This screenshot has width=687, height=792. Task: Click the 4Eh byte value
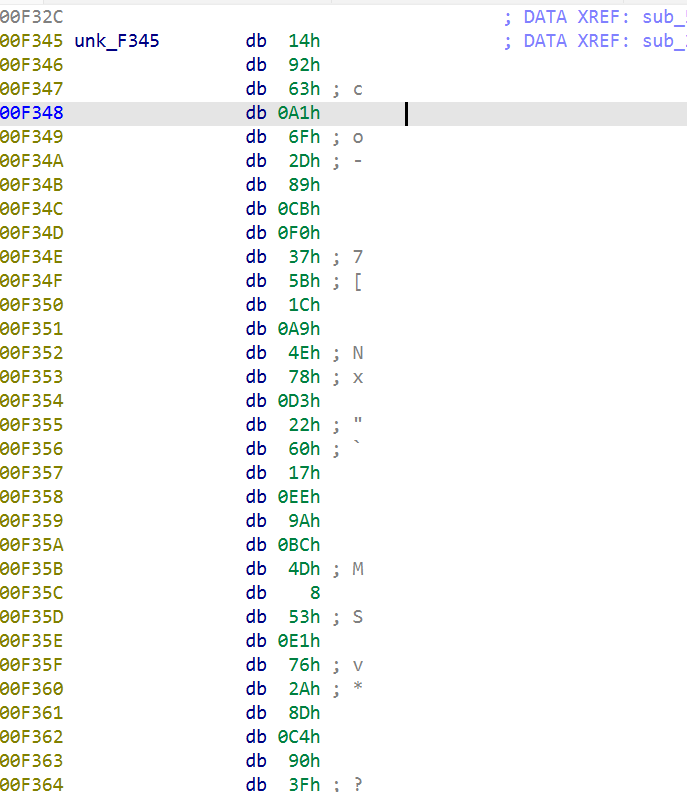pyautogui.click(x=304, y=353)
